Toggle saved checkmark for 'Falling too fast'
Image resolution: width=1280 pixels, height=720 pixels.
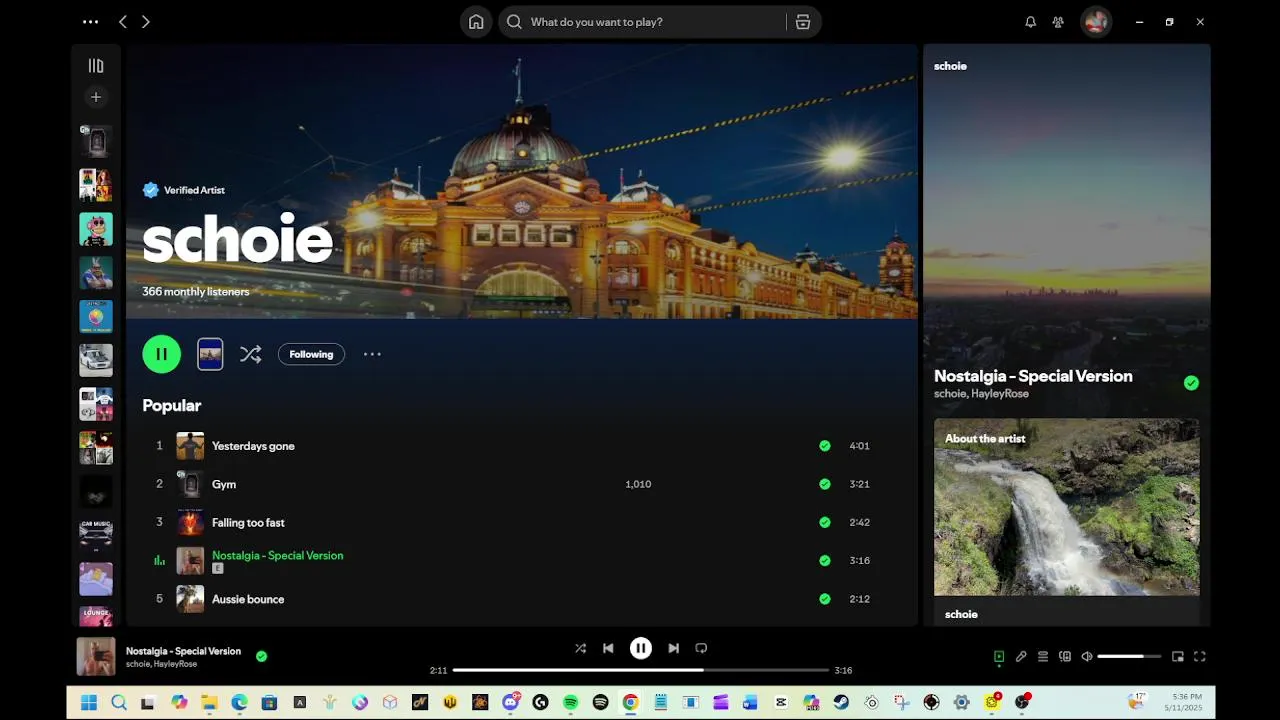click(x=825, y=522)
